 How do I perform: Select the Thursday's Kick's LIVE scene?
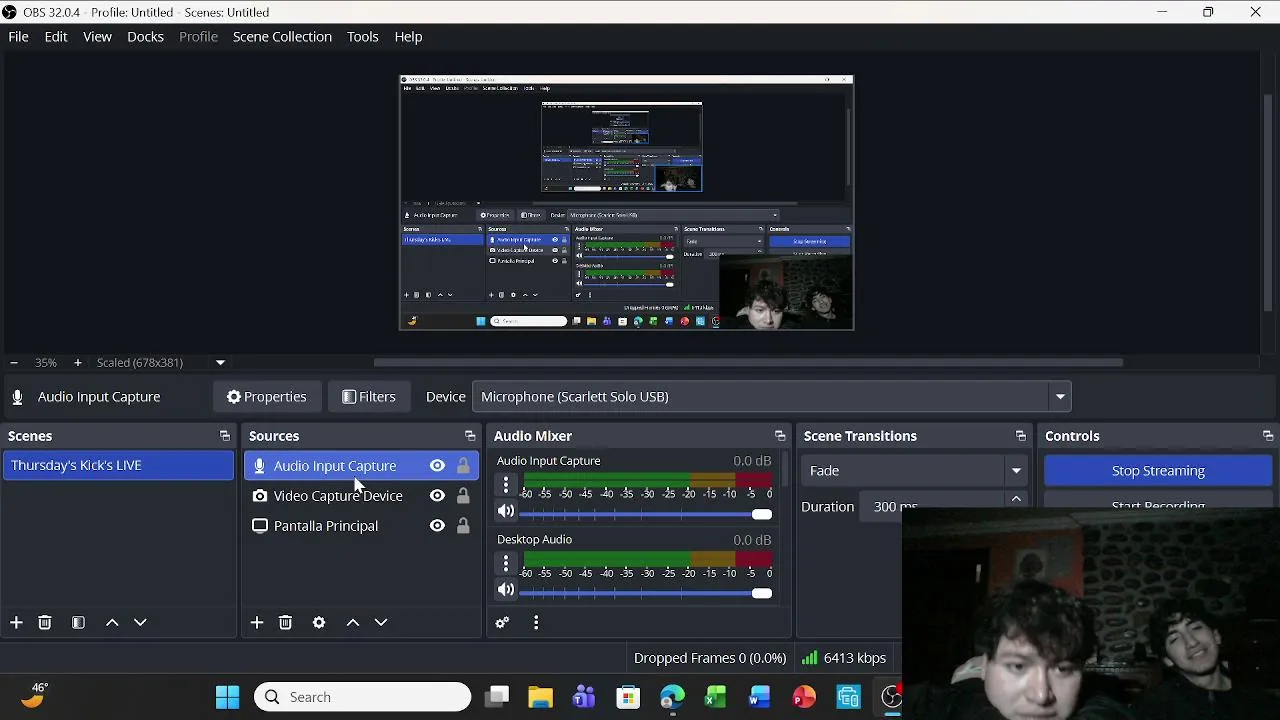(118, 466)
